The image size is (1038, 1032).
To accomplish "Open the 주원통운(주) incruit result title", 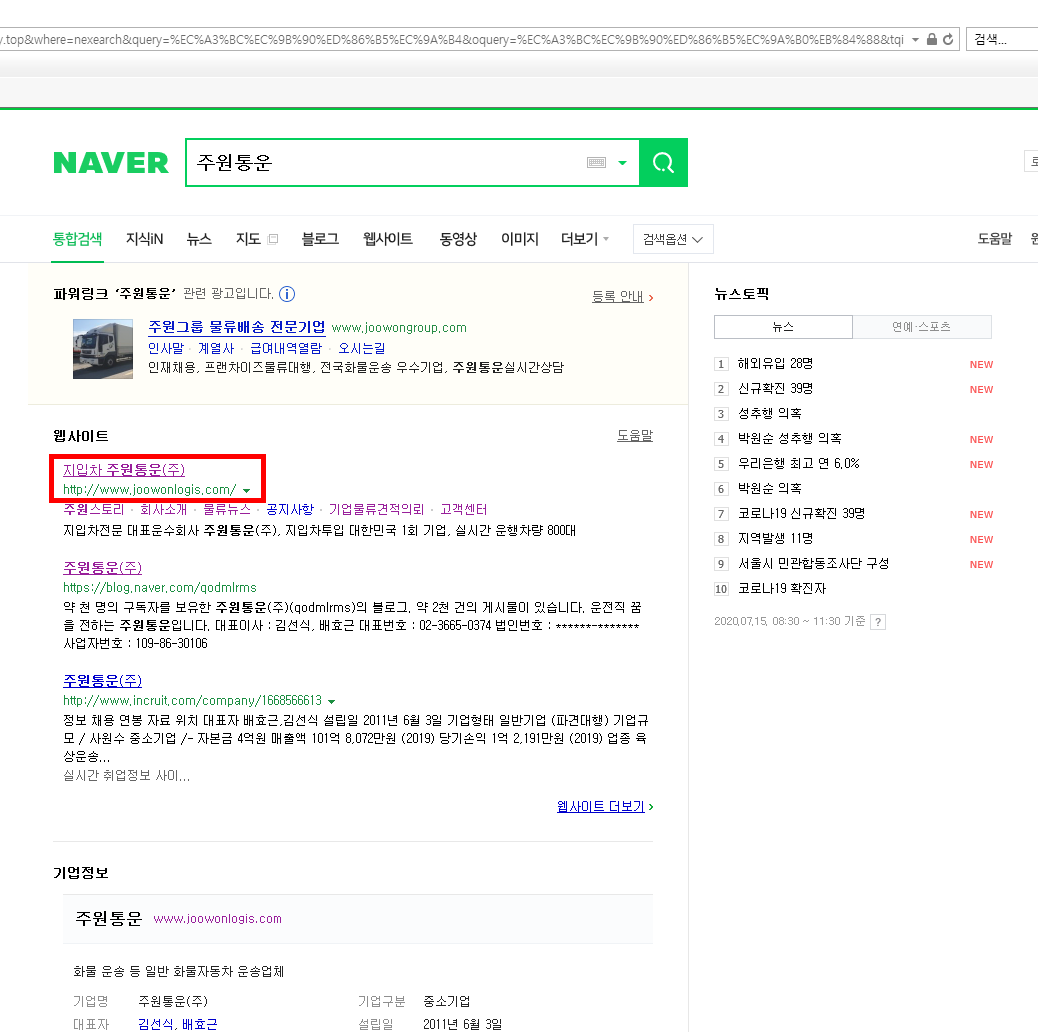I will pos(103,680).
